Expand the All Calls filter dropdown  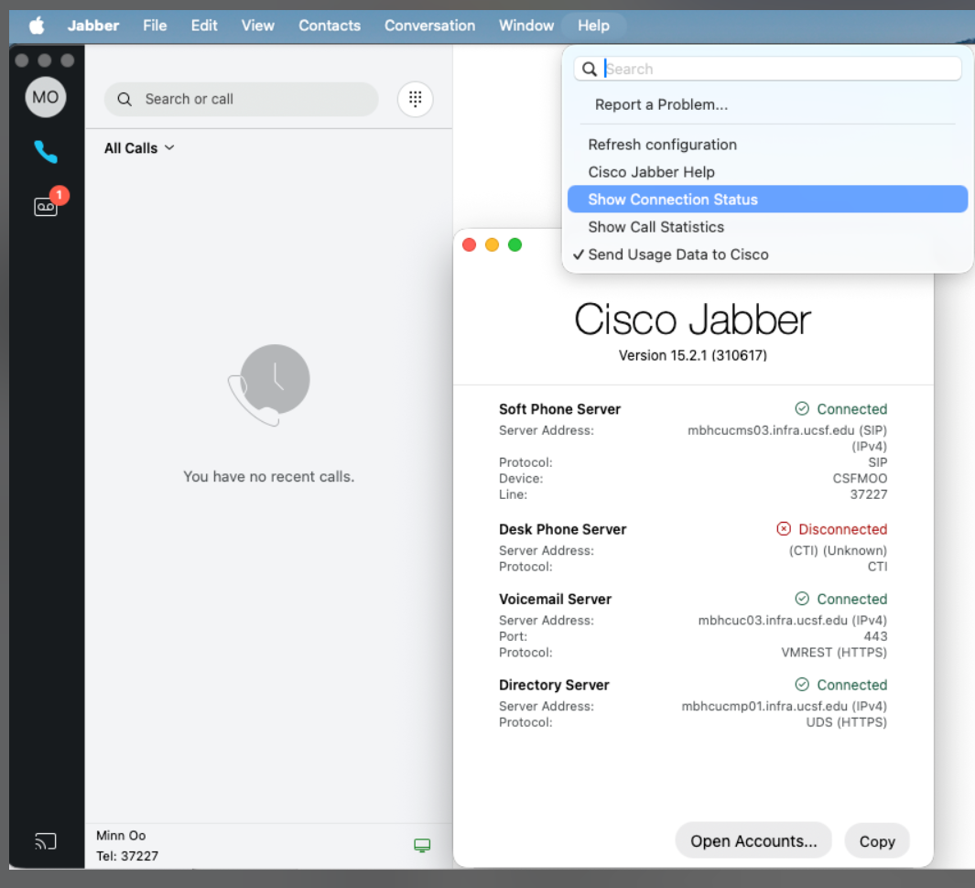click(139, 148)
